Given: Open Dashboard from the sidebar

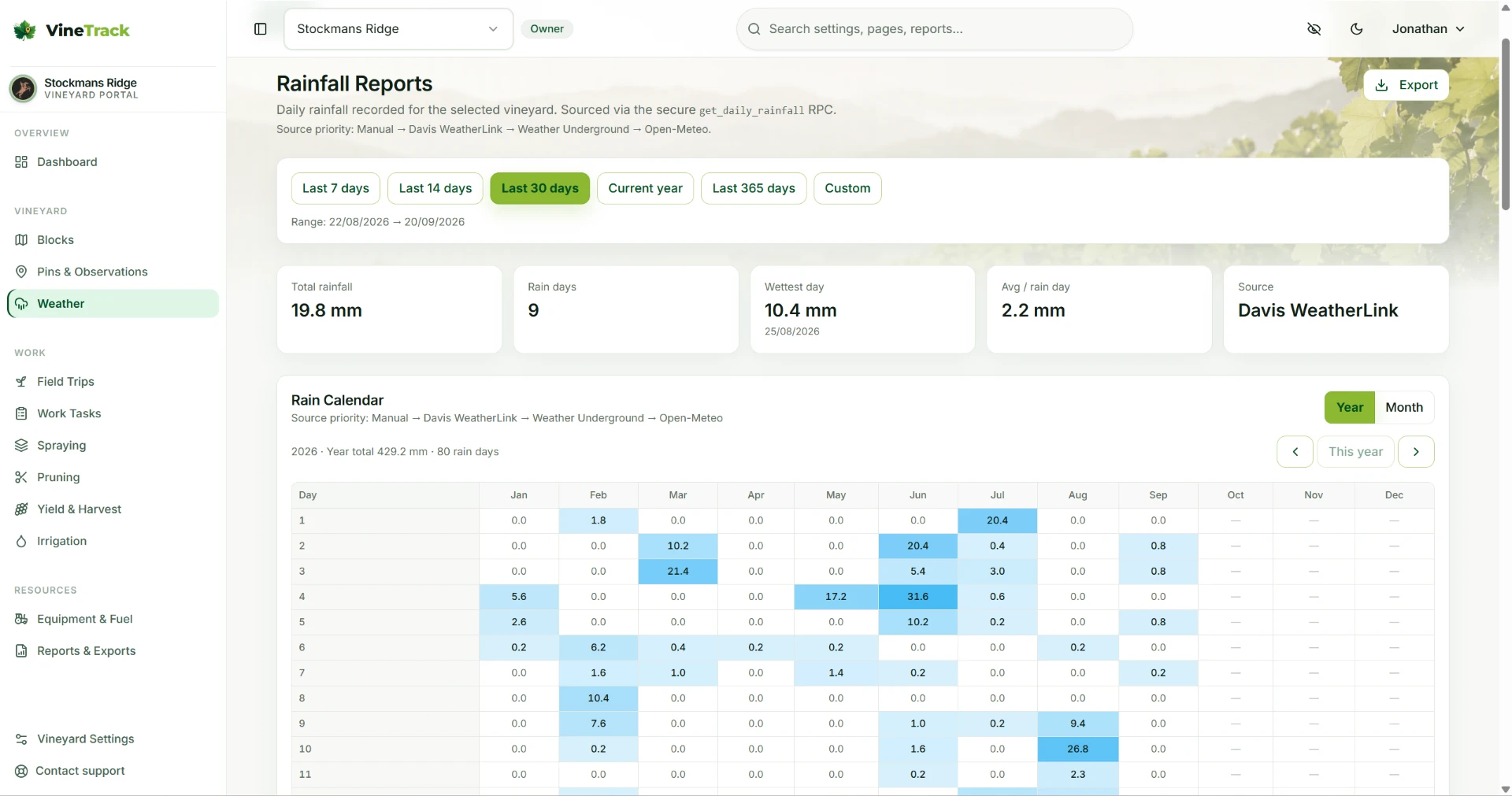Looking at the screenshot, I should [113, 162].
